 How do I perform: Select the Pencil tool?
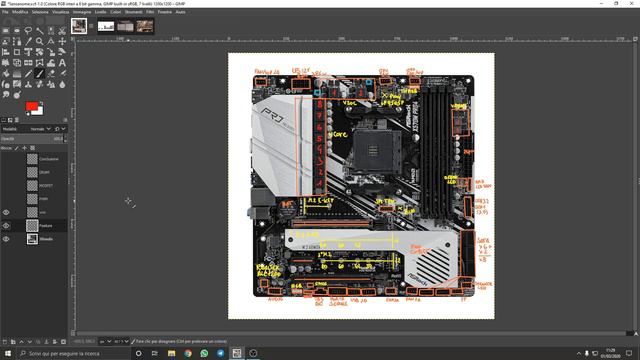(x=28, y=74)
